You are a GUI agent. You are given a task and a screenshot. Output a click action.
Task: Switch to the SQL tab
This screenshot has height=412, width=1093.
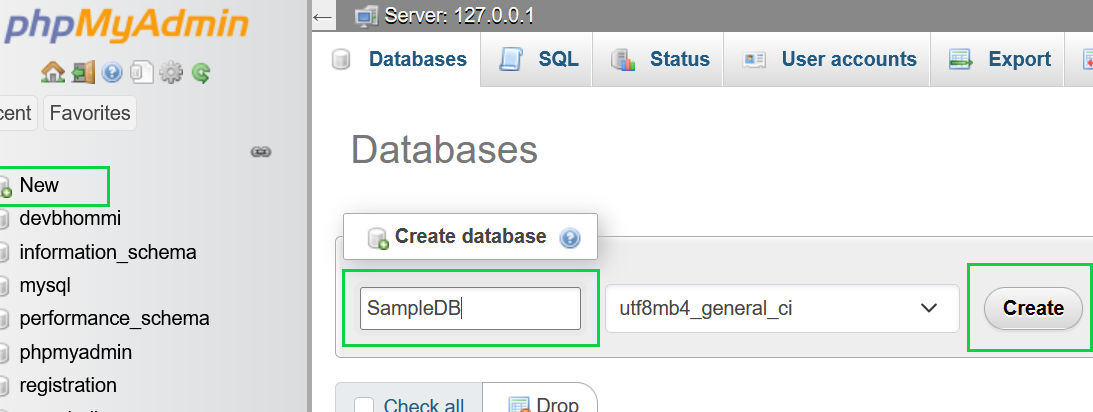540,60
